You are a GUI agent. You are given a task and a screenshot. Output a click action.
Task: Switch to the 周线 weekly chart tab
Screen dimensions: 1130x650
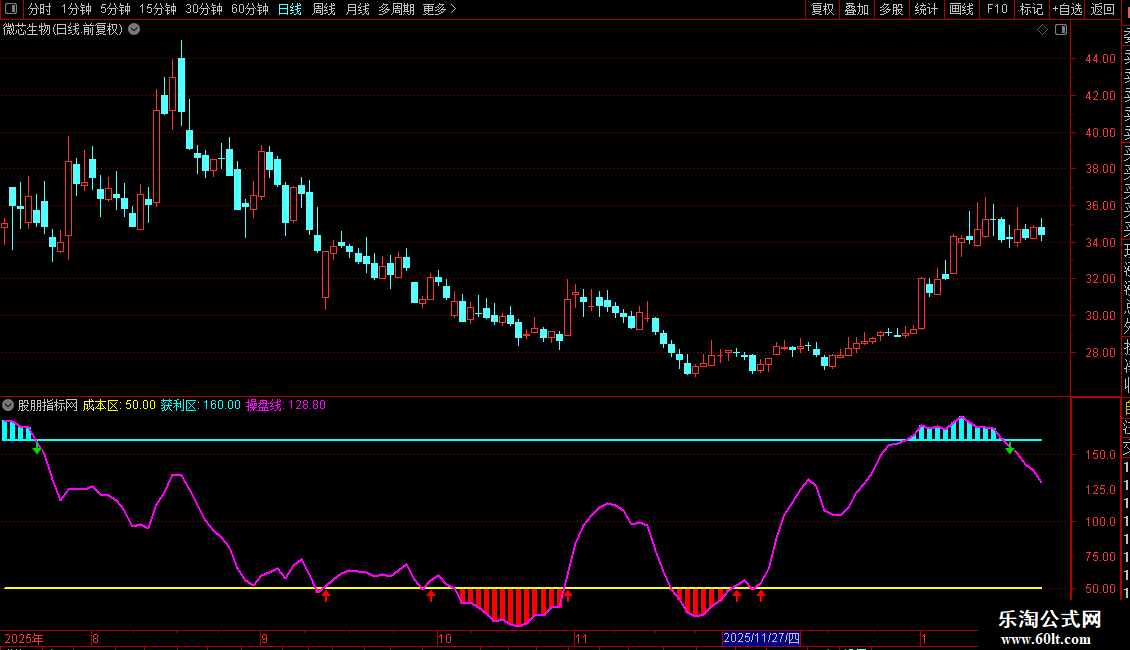click(x=324, y=9)
